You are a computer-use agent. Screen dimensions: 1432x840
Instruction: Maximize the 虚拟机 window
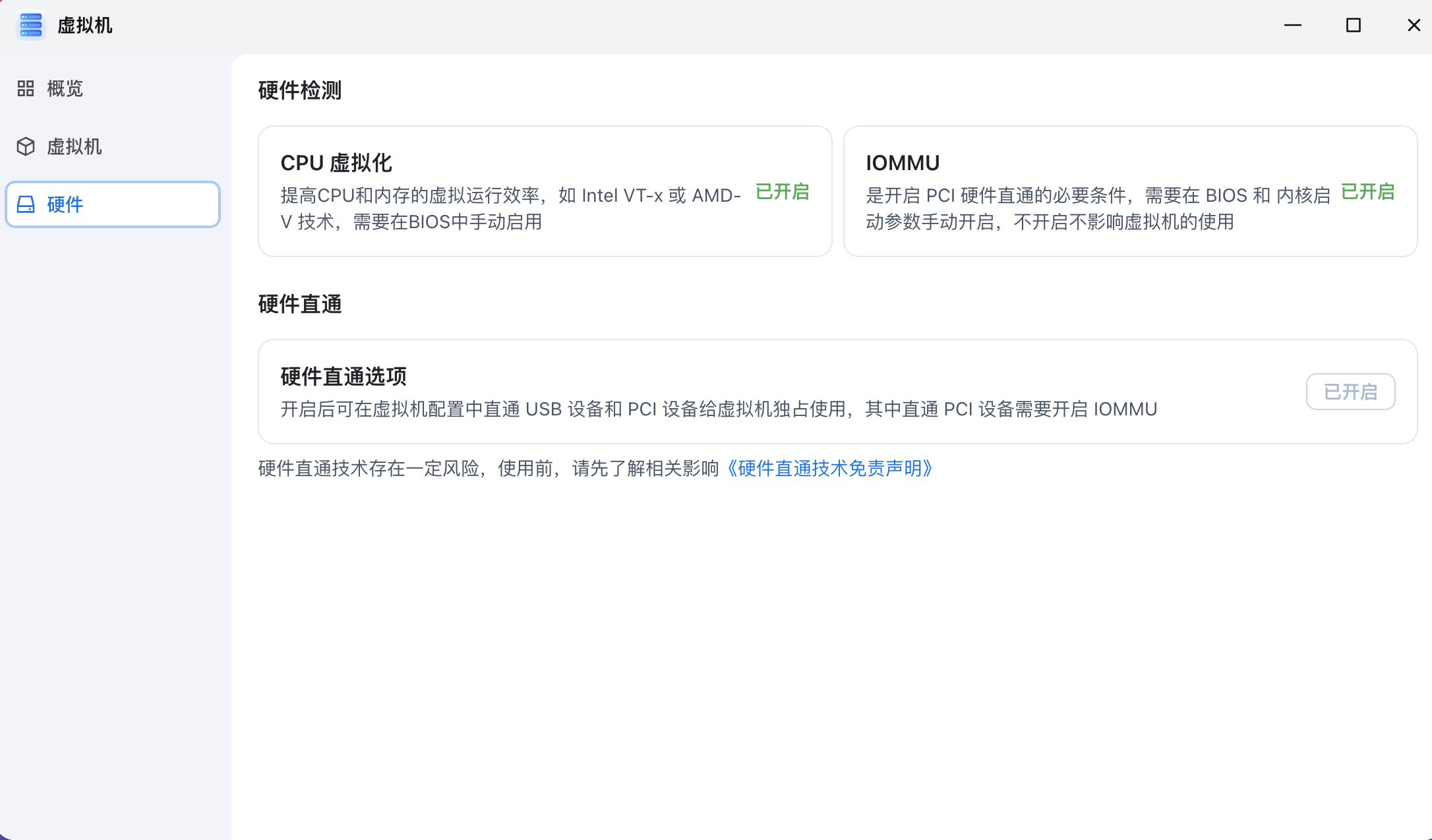pyautogui.click(x=1354, y=25)
